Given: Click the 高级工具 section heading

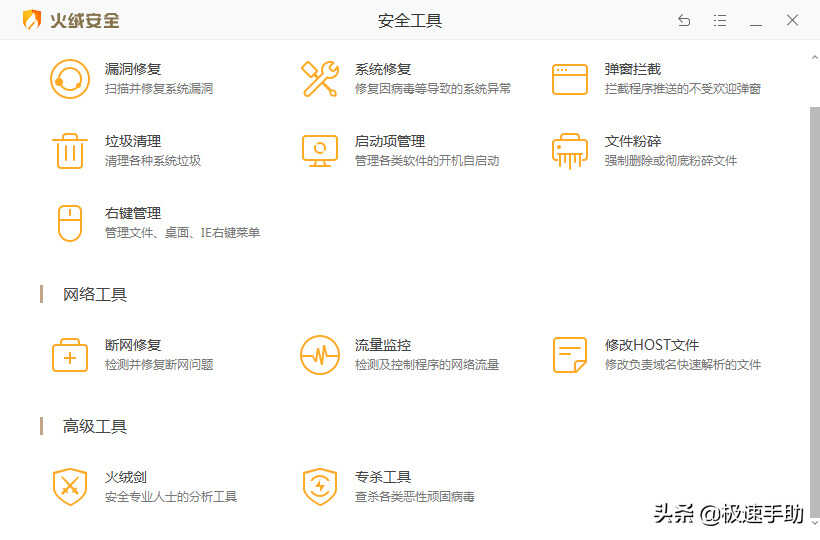Looking at the screenshot, I should (x=95, y=427).
